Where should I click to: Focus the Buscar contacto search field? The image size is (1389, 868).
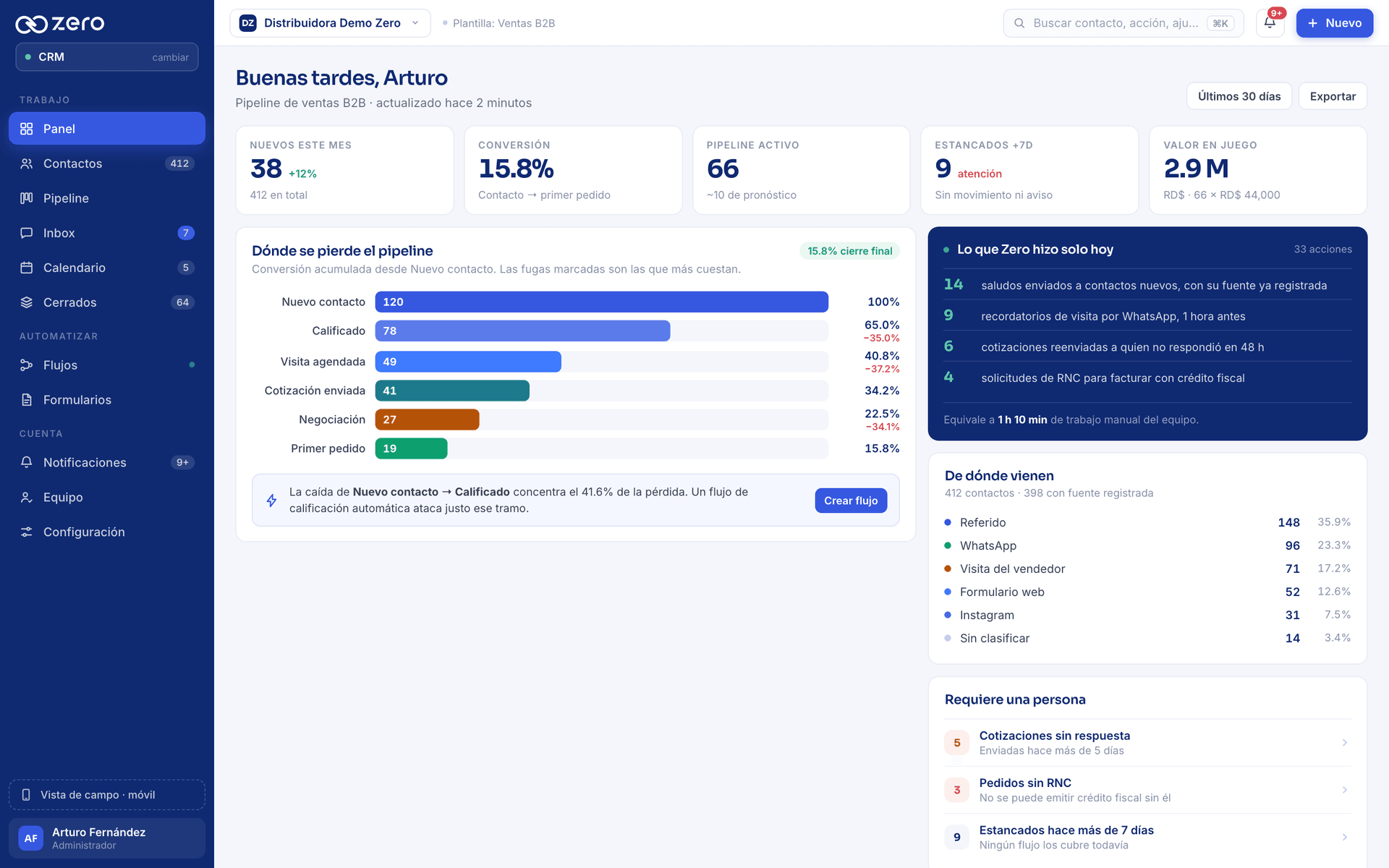1123,23
